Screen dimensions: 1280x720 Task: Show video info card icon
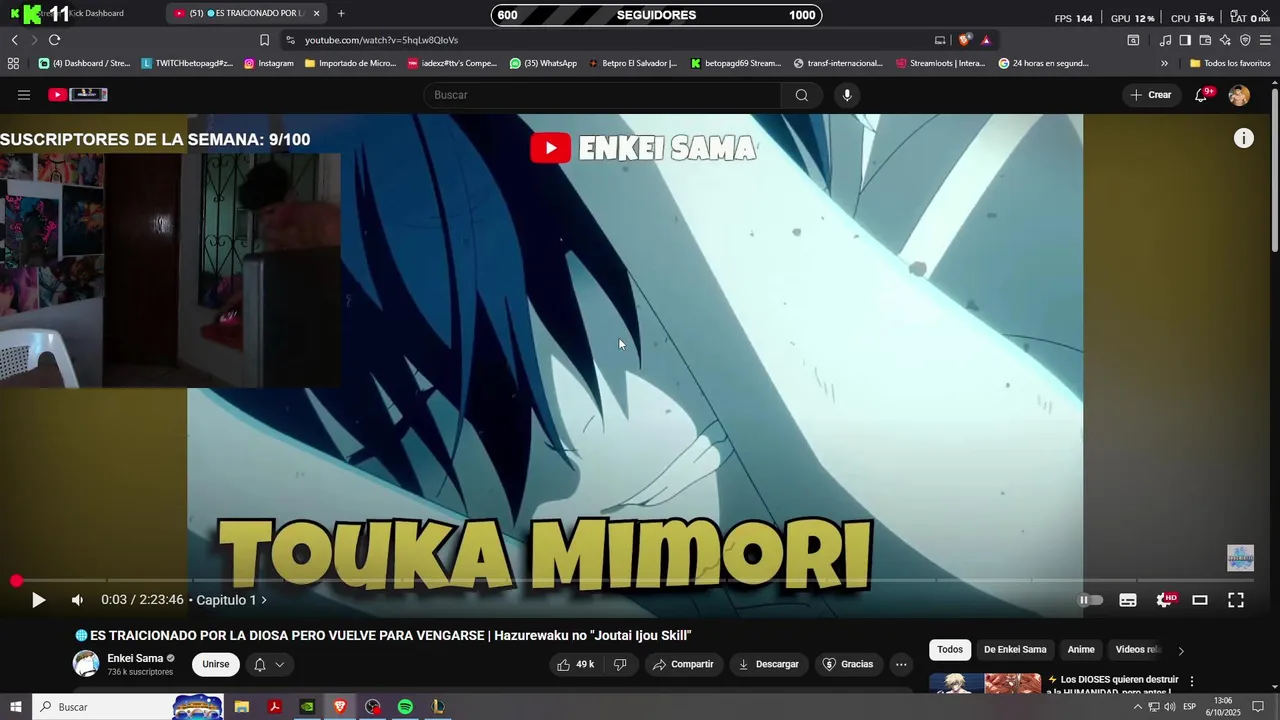click(x=1243, y=139)
